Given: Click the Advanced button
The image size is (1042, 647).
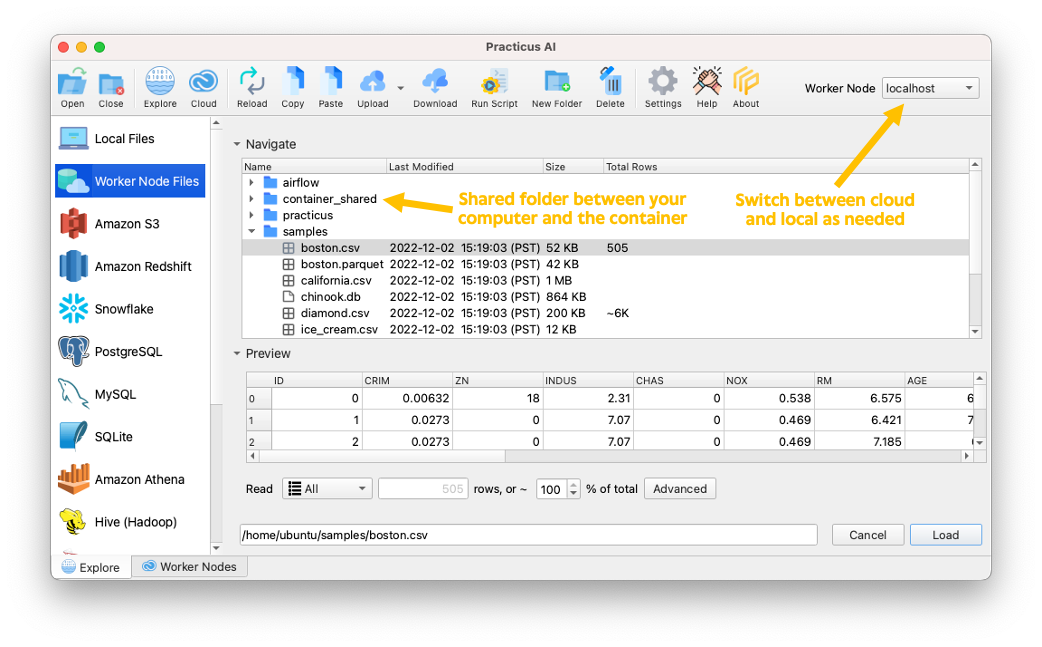Looking at the screenshot, I should coord(680,489).
